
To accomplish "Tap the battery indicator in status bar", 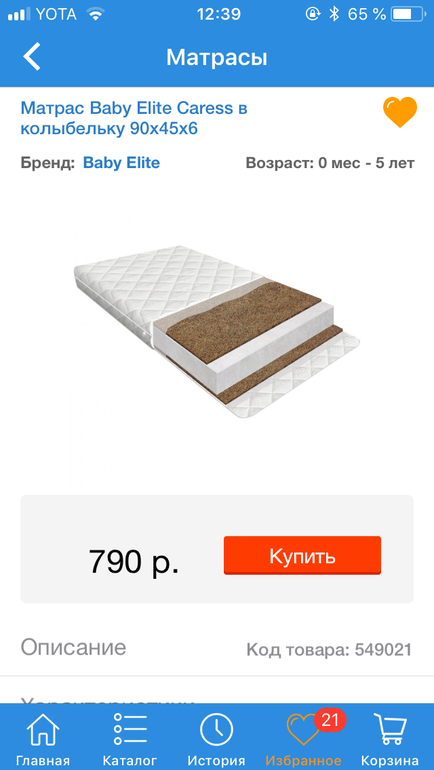I will [408, 15].
